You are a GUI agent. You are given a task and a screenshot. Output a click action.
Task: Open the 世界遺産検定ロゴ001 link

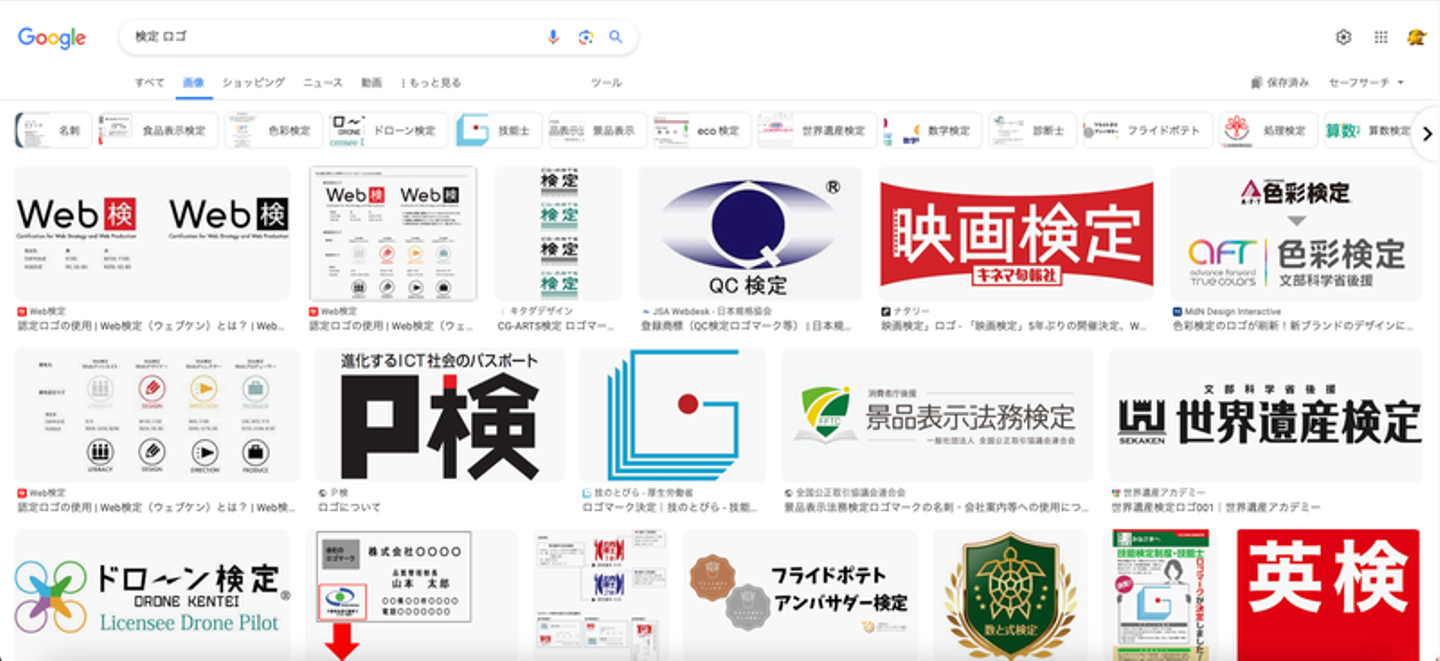1216,507
